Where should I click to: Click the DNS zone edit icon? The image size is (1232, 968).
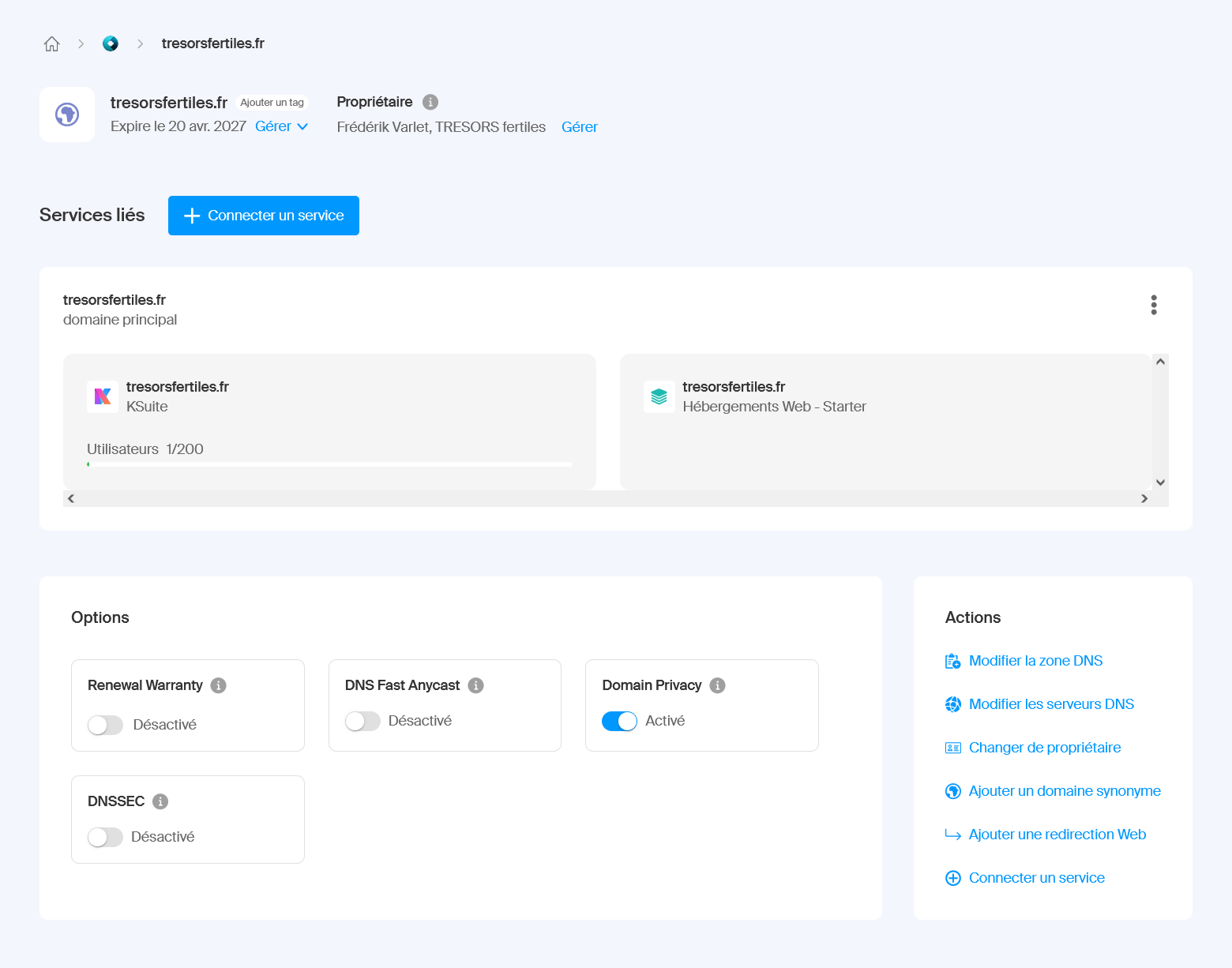pos(953,661)
